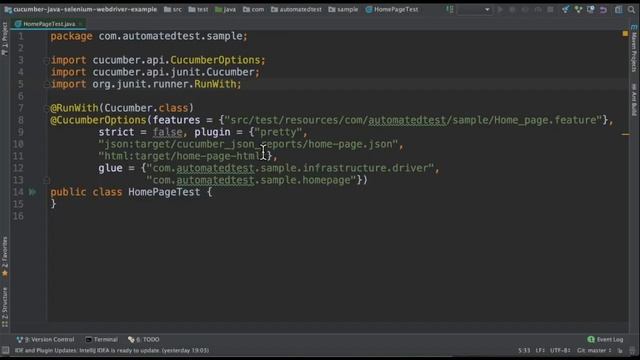The width and height of the screenshot is (640, 360).
Task: Click the tool window quick-access icon in status bar
Action: 5,351
